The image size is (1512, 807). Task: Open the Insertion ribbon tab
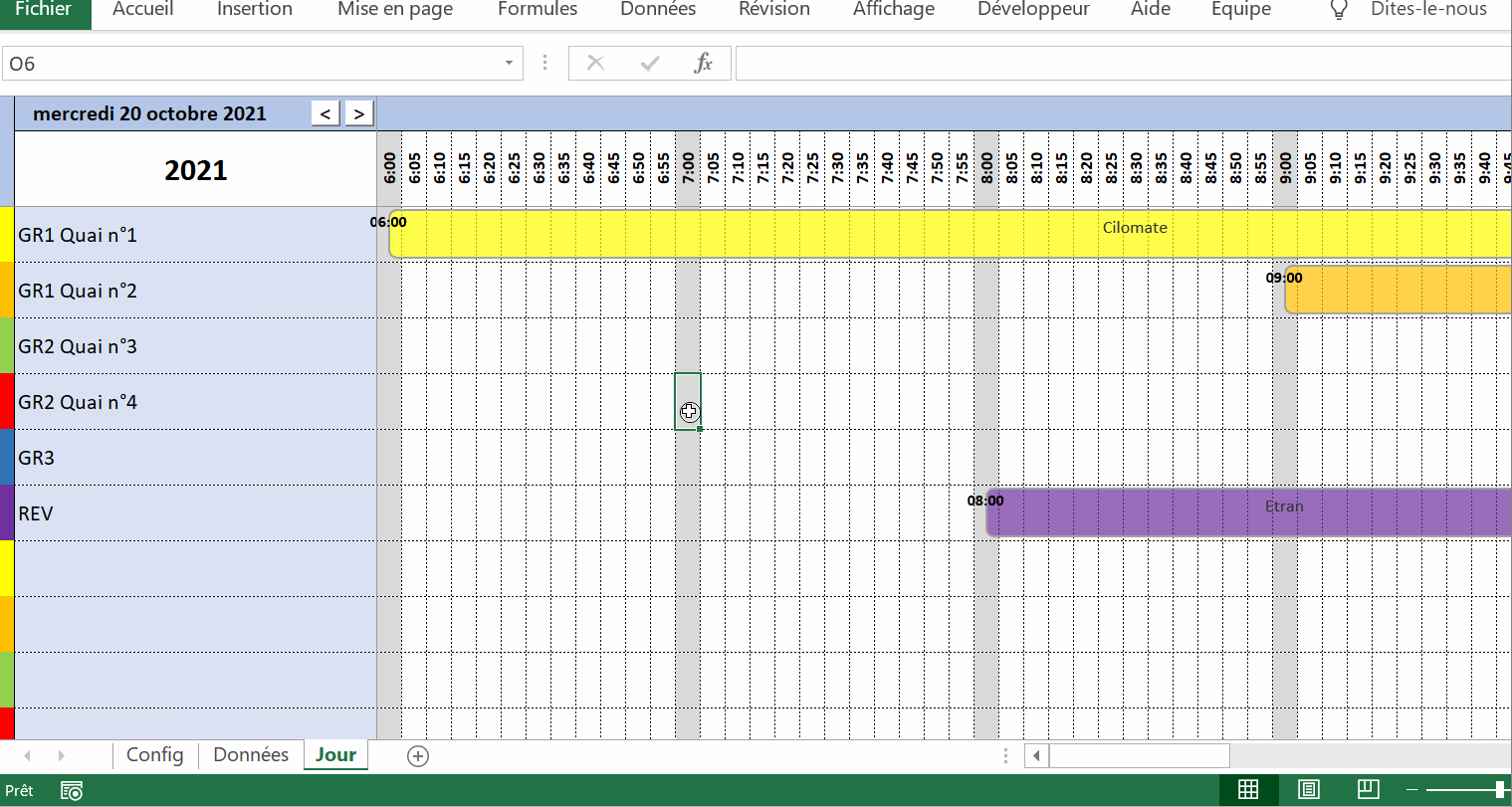(255, 10)
